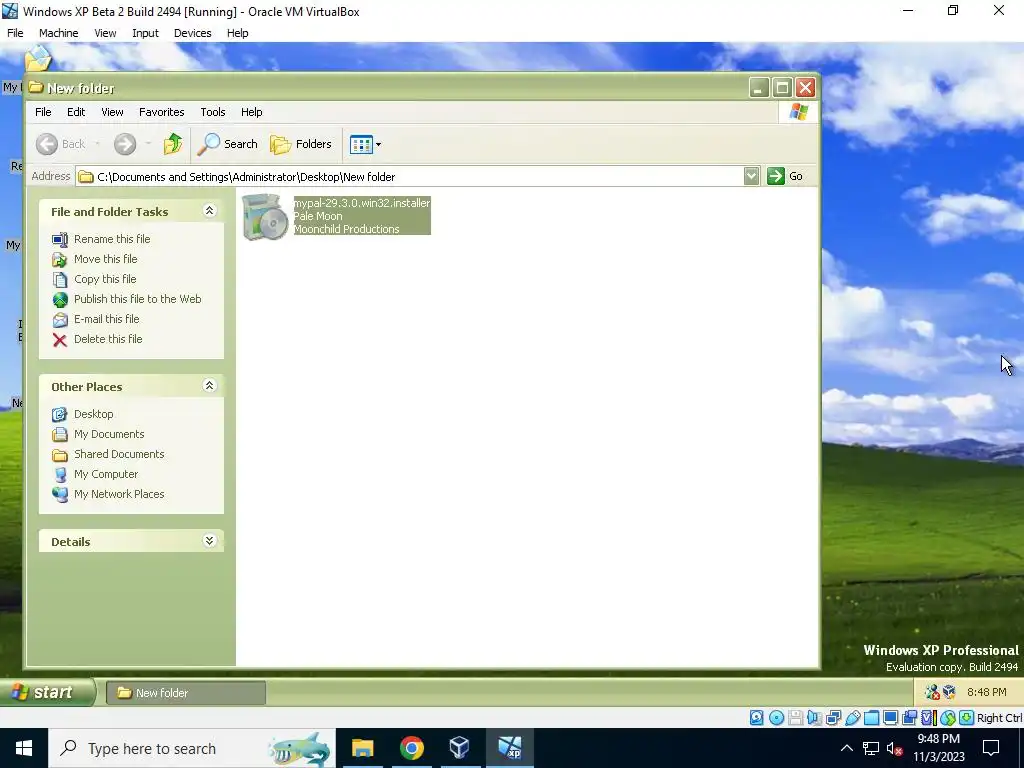Click VirtualBox recording status icon
The height and width of the screenshot is (768, 1024).
click(909, 718)
